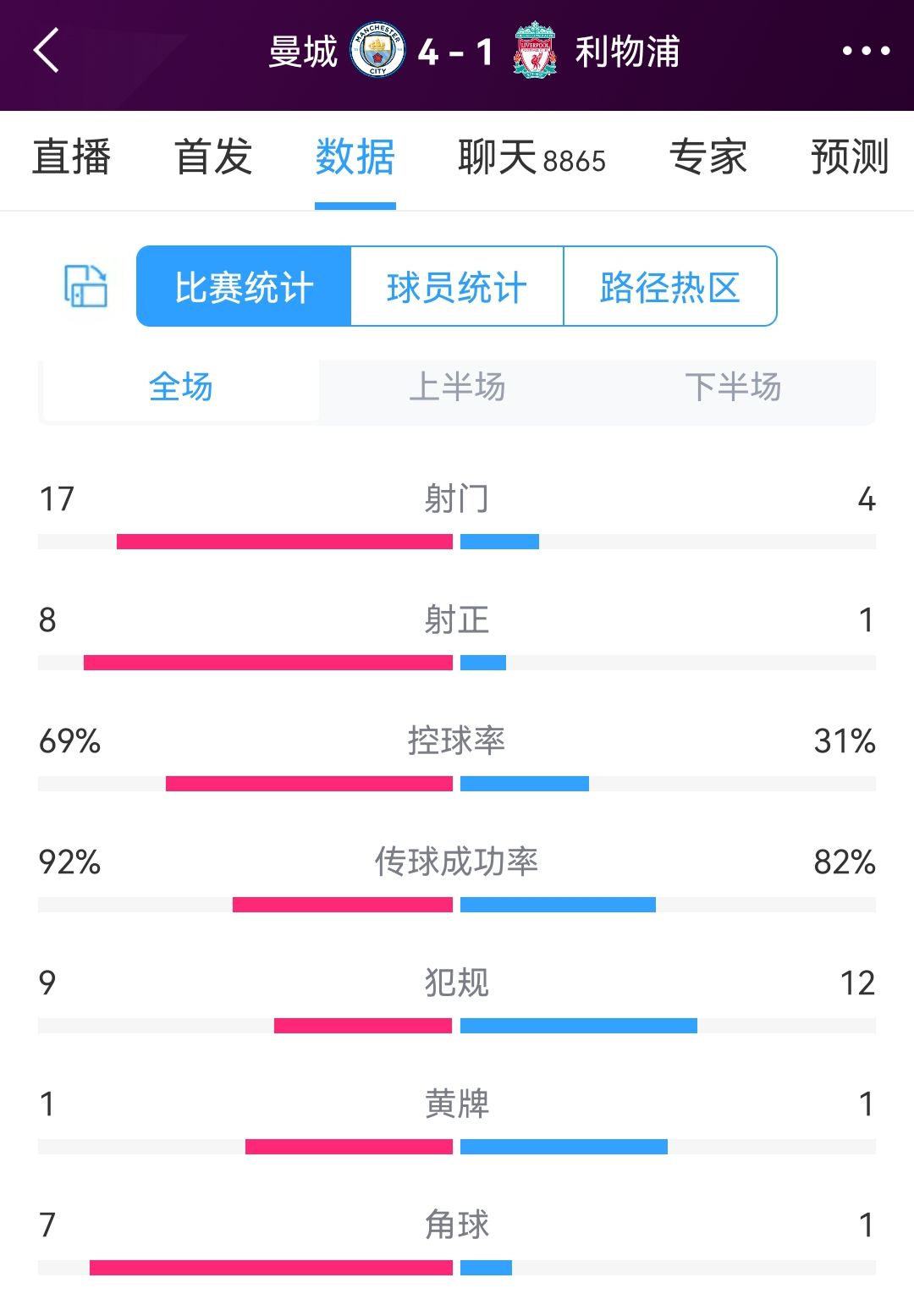Switch to 路径热区 segment
914x1316 pixels.
click(669, 287)
